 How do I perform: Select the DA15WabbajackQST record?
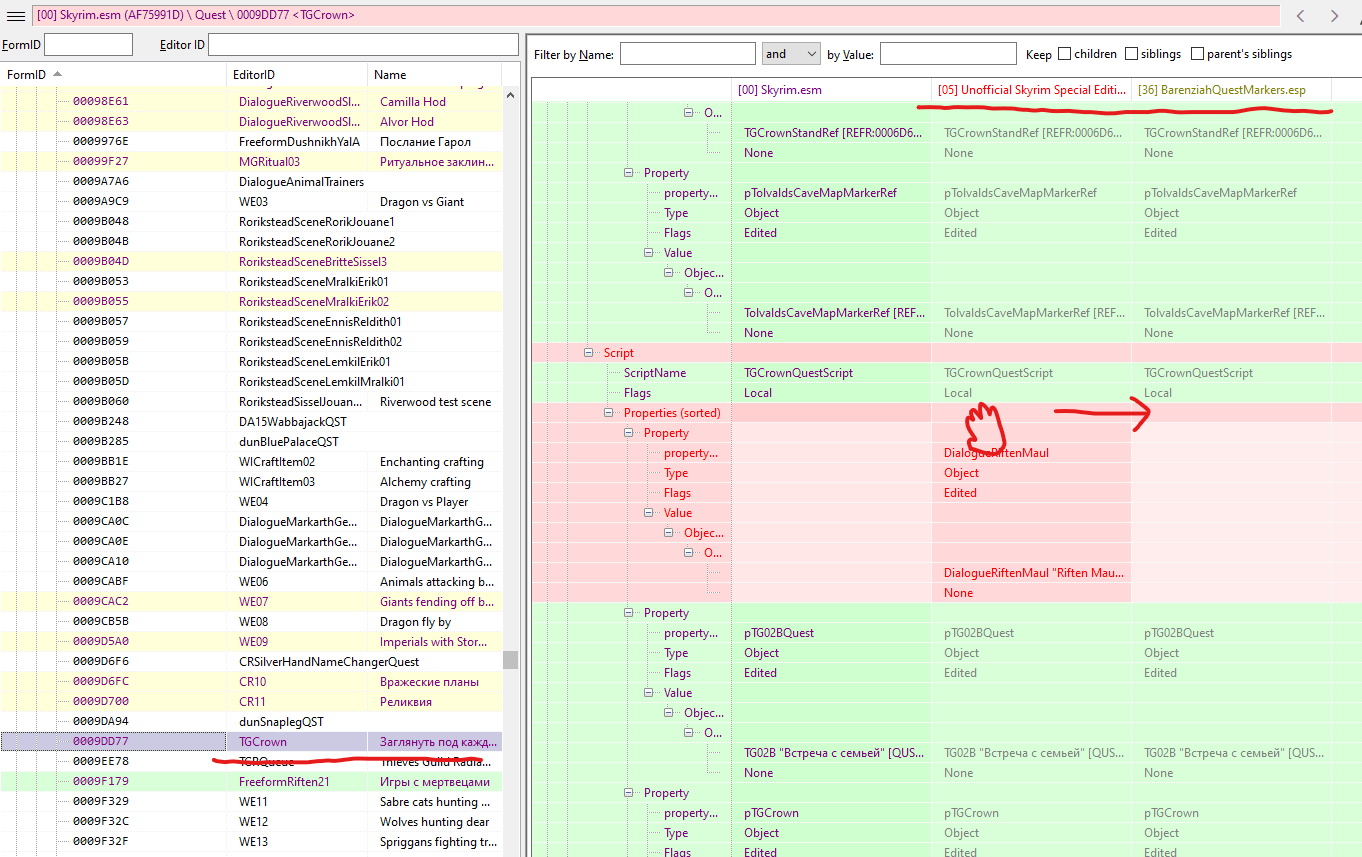[x=251, y=422]
